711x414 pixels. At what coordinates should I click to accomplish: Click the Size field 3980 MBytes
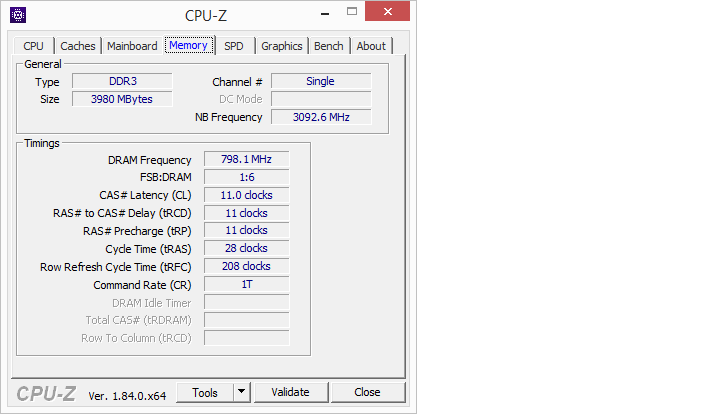pyautogui.click(x=122, y=99)
